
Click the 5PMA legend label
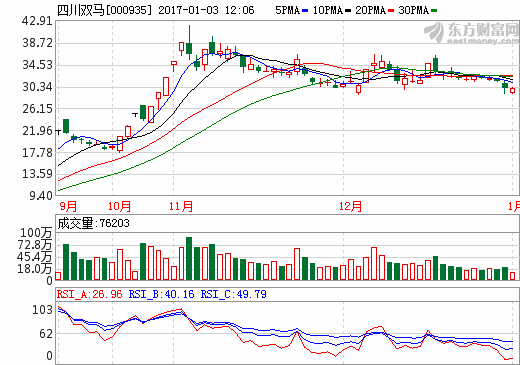(x=288, y=10)
